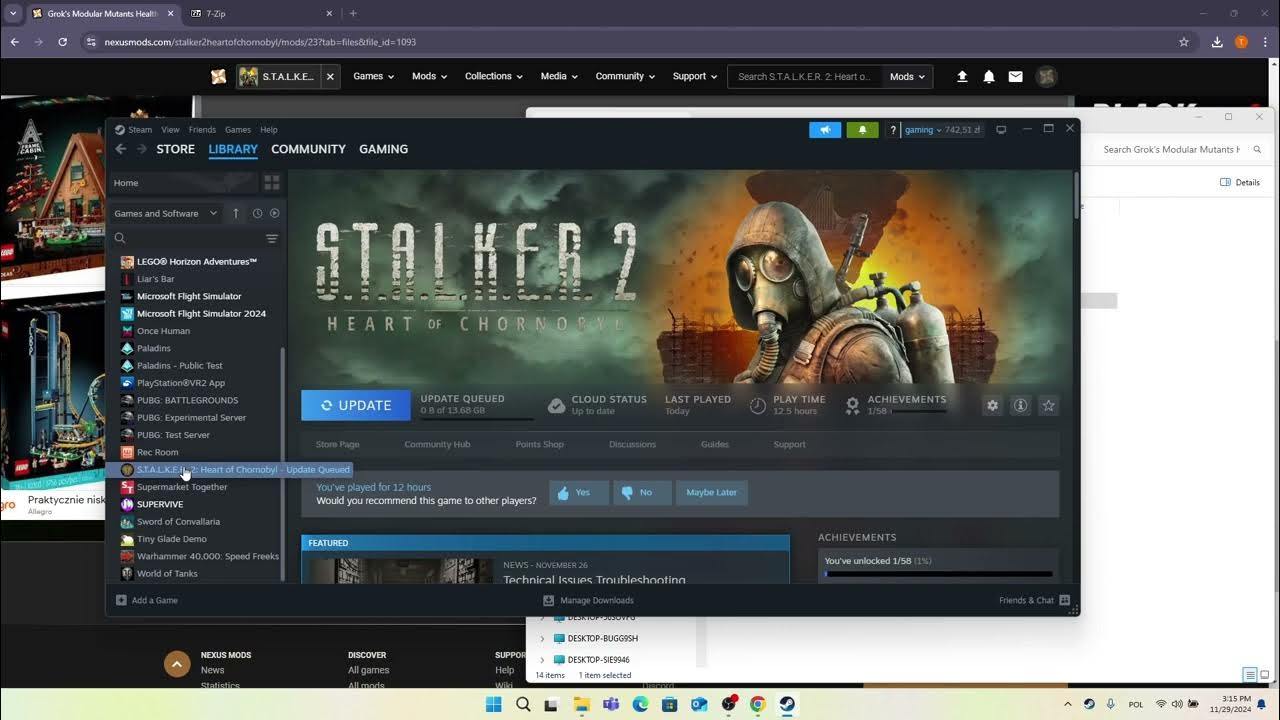Open Nexus Mods Mods navigation dropdown

pos(430,76)
